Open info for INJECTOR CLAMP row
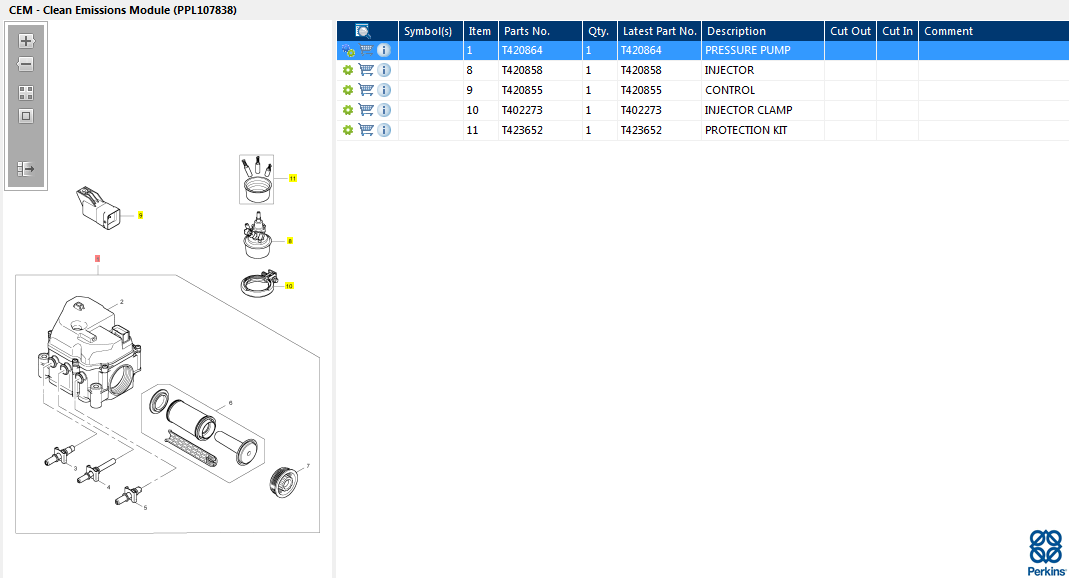 (384, 109)
